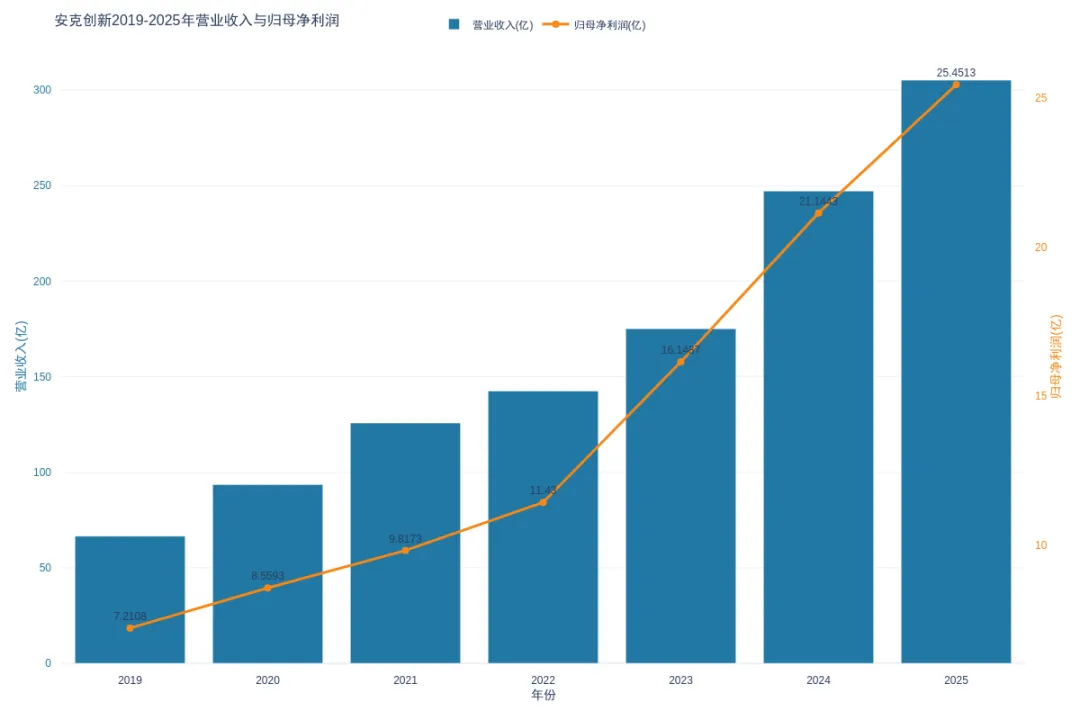Click the 2025 net profit point 25.4513
The height and width of the screenshot is (720, 1080).
point(956,85)
